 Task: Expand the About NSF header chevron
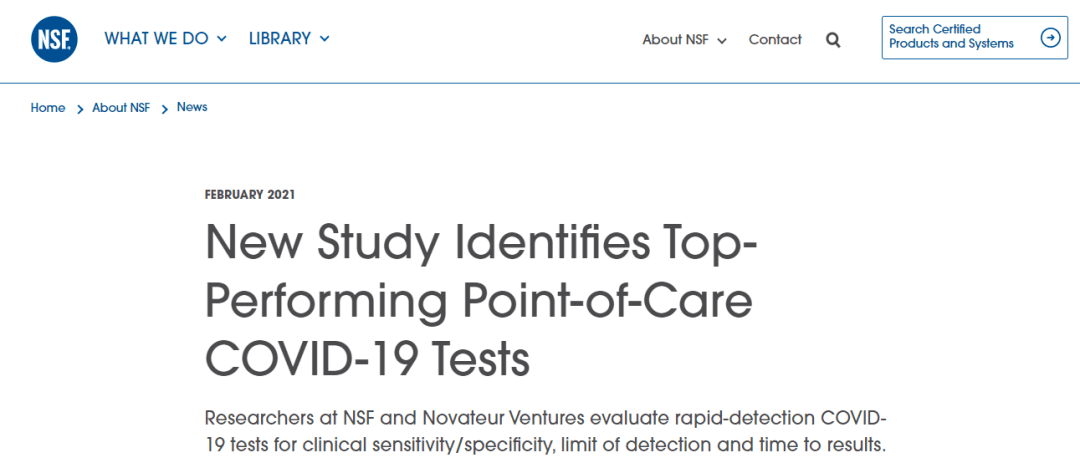coord(722,41)
